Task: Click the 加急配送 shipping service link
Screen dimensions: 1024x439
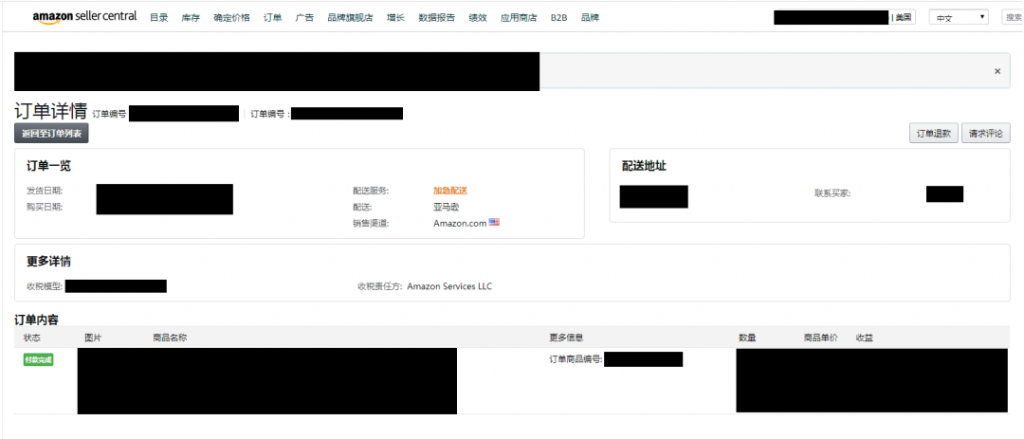Action: coord(450,191)
